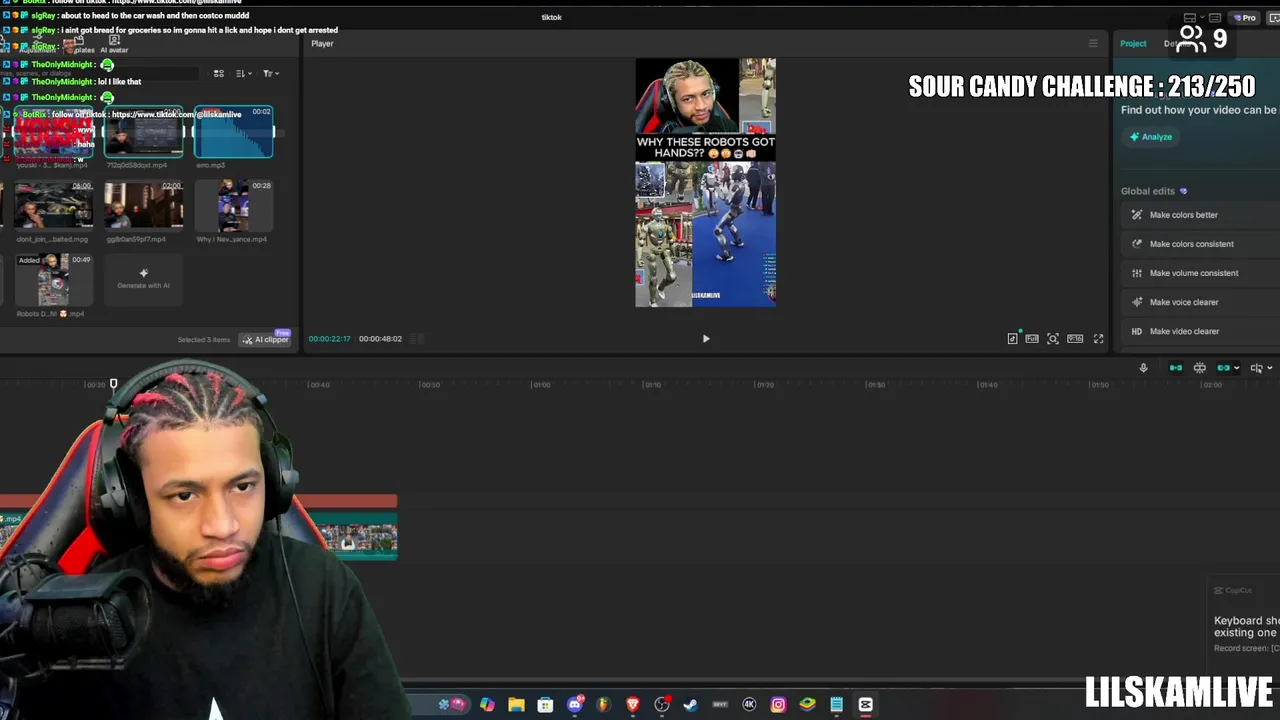Open Instagram from the taskbar
Screen dimensions: 1280x720
(x=778, y=705)
